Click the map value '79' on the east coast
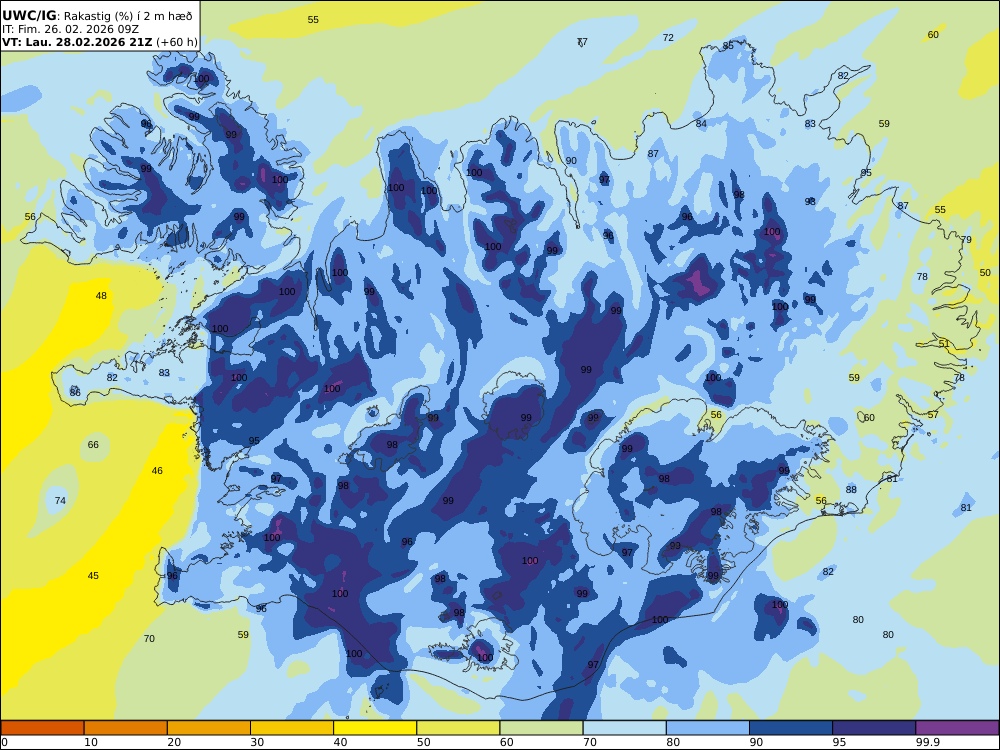Screen dimensions: 1000x750 (966, 240)
